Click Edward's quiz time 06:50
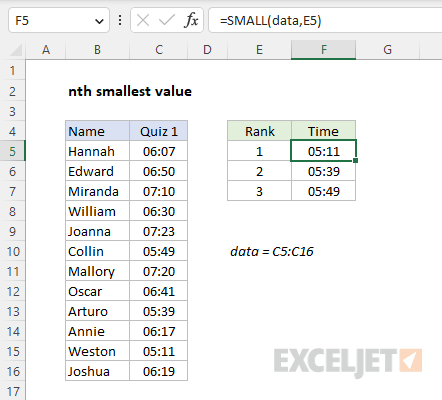The height and width of the screenshot is (400, 442). (x=159, y=171)
